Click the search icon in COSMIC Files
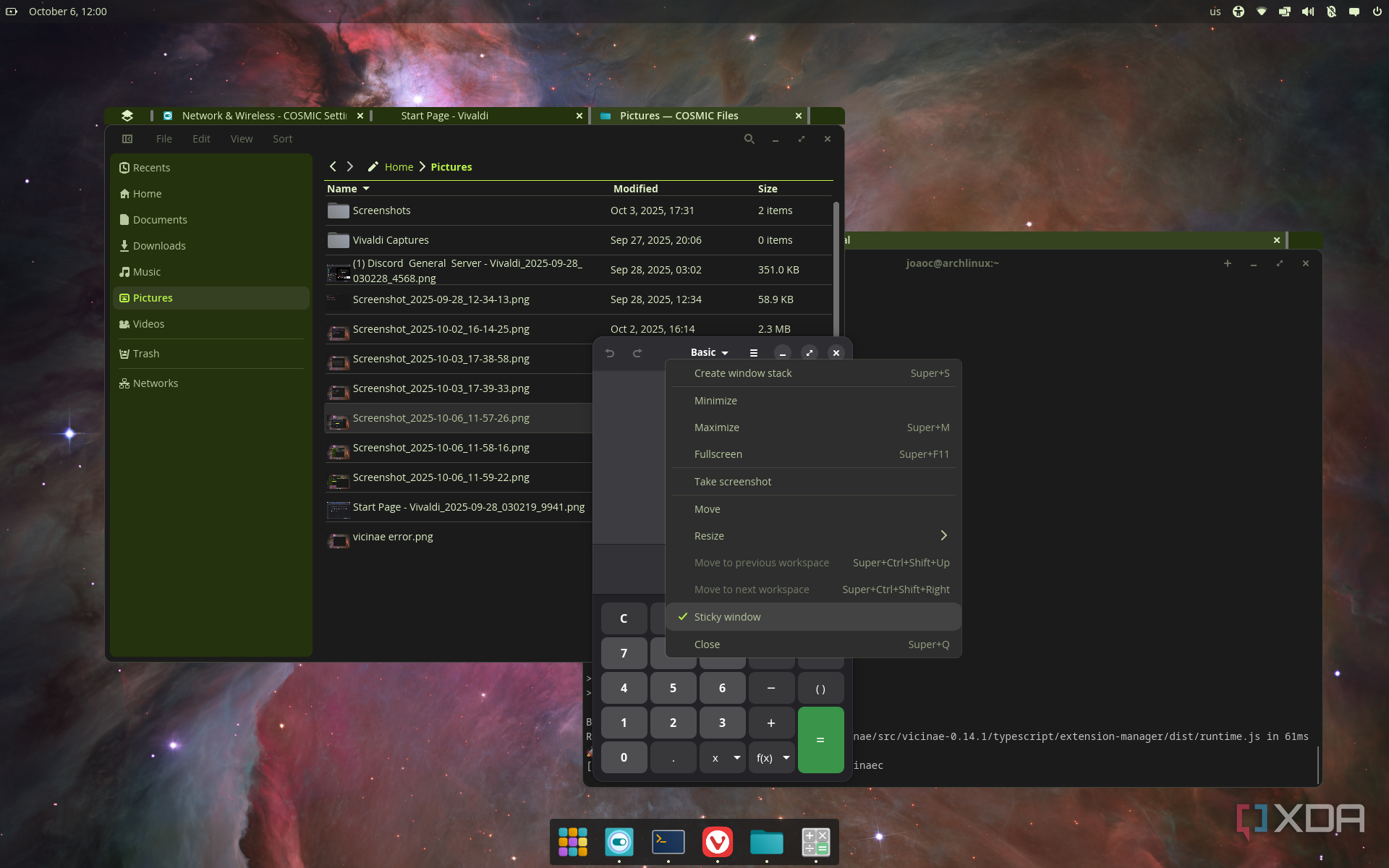 [x=749, y=139]
